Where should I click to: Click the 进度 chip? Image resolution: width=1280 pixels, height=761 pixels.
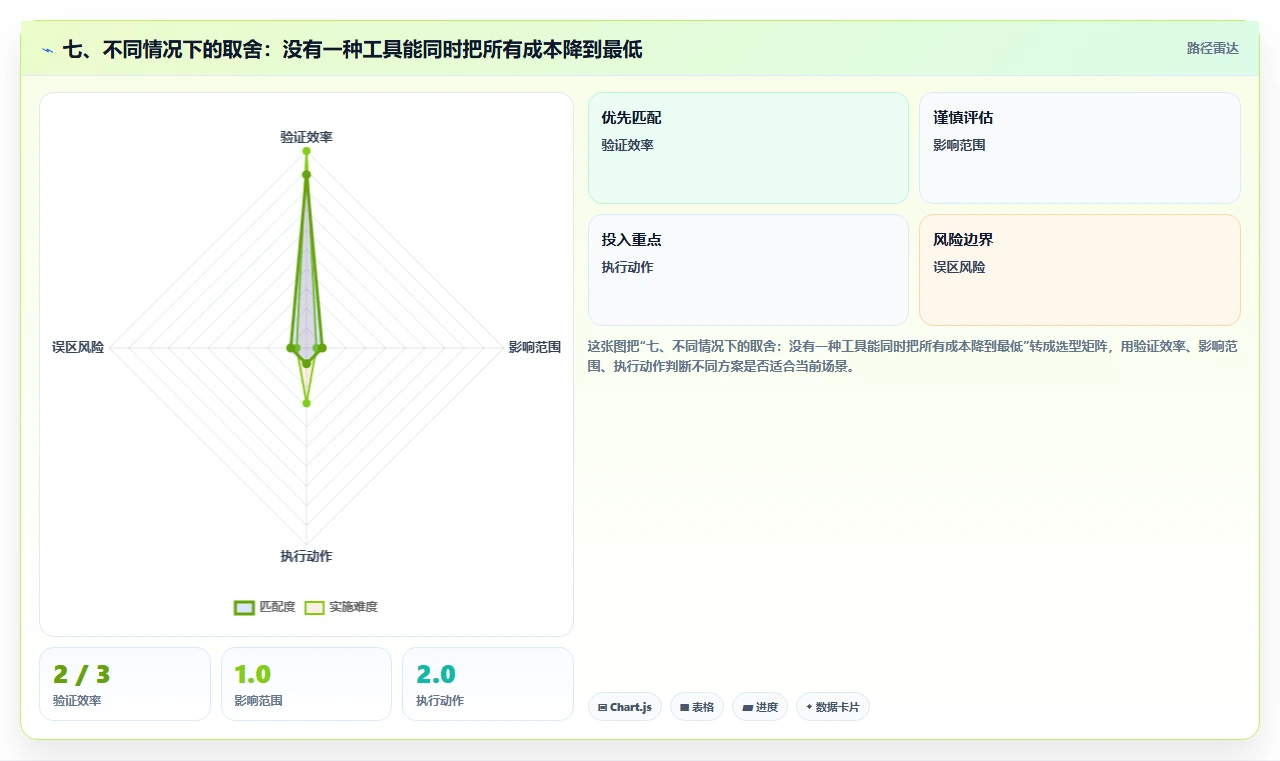760,707
